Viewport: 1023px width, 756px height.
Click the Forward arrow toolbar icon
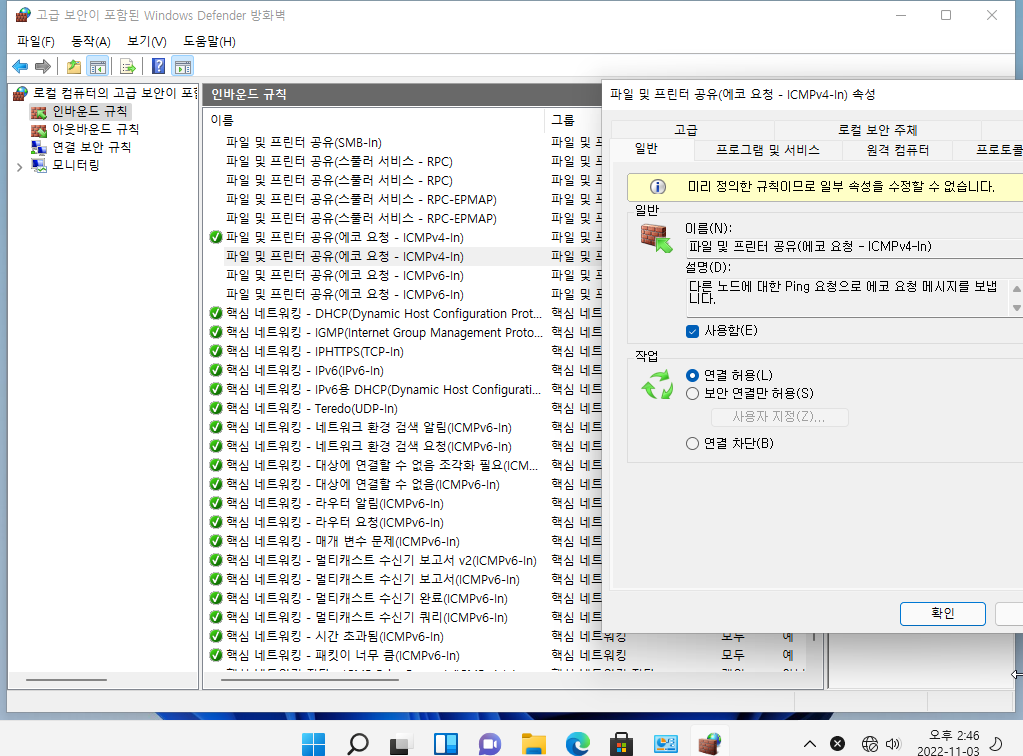pos(43,66)
